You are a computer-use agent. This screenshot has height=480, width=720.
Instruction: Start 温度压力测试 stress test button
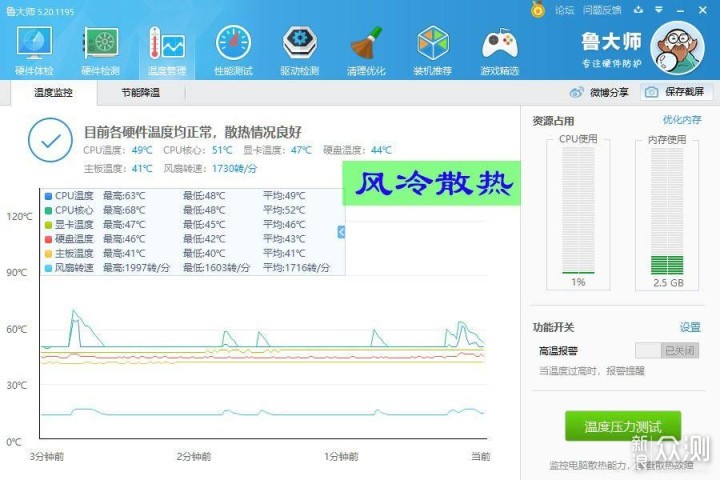click(623, 427)
